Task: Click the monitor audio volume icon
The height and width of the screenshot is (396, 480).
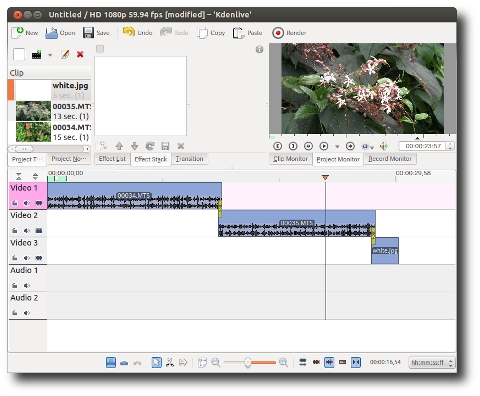Action: tap(384, 146)
